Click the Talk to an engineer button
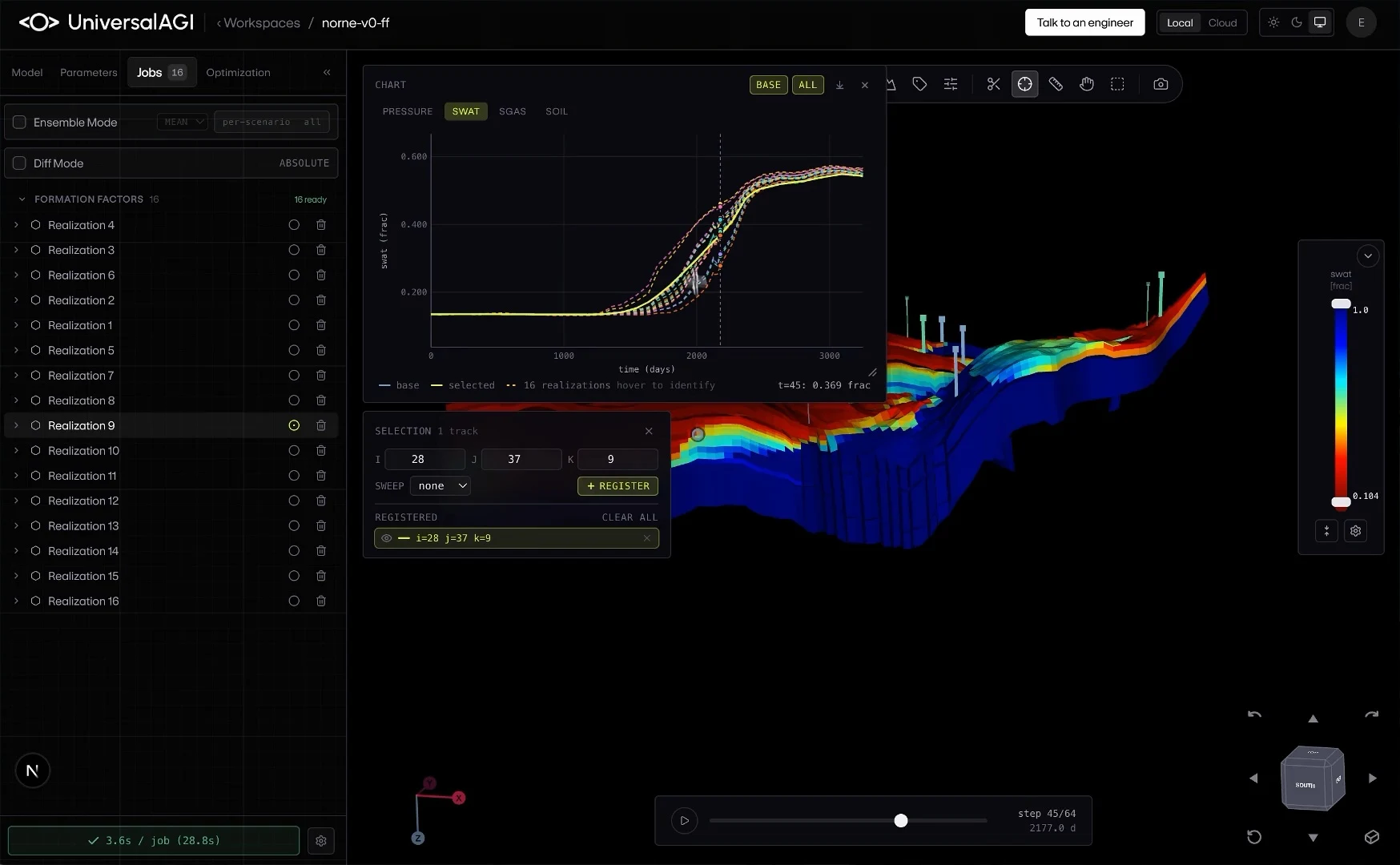Image resolution: width=1400 pixels, height=865 pixels. (1084, 22)
